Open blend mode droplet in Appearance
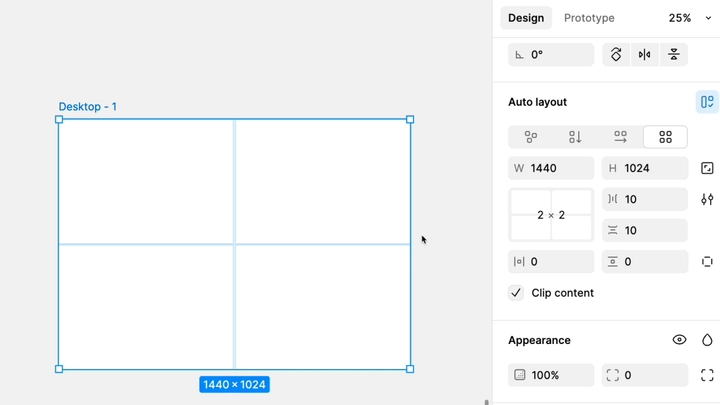The height and width of the screenshot is (405, 720). click(x=707, y=340)
